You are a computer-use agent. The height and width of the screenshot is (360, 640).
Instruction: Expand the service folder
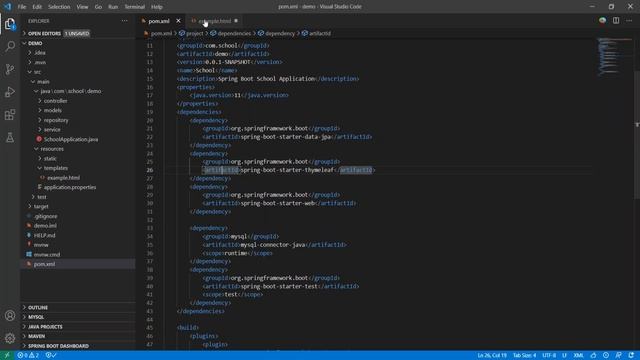(78, 129)
